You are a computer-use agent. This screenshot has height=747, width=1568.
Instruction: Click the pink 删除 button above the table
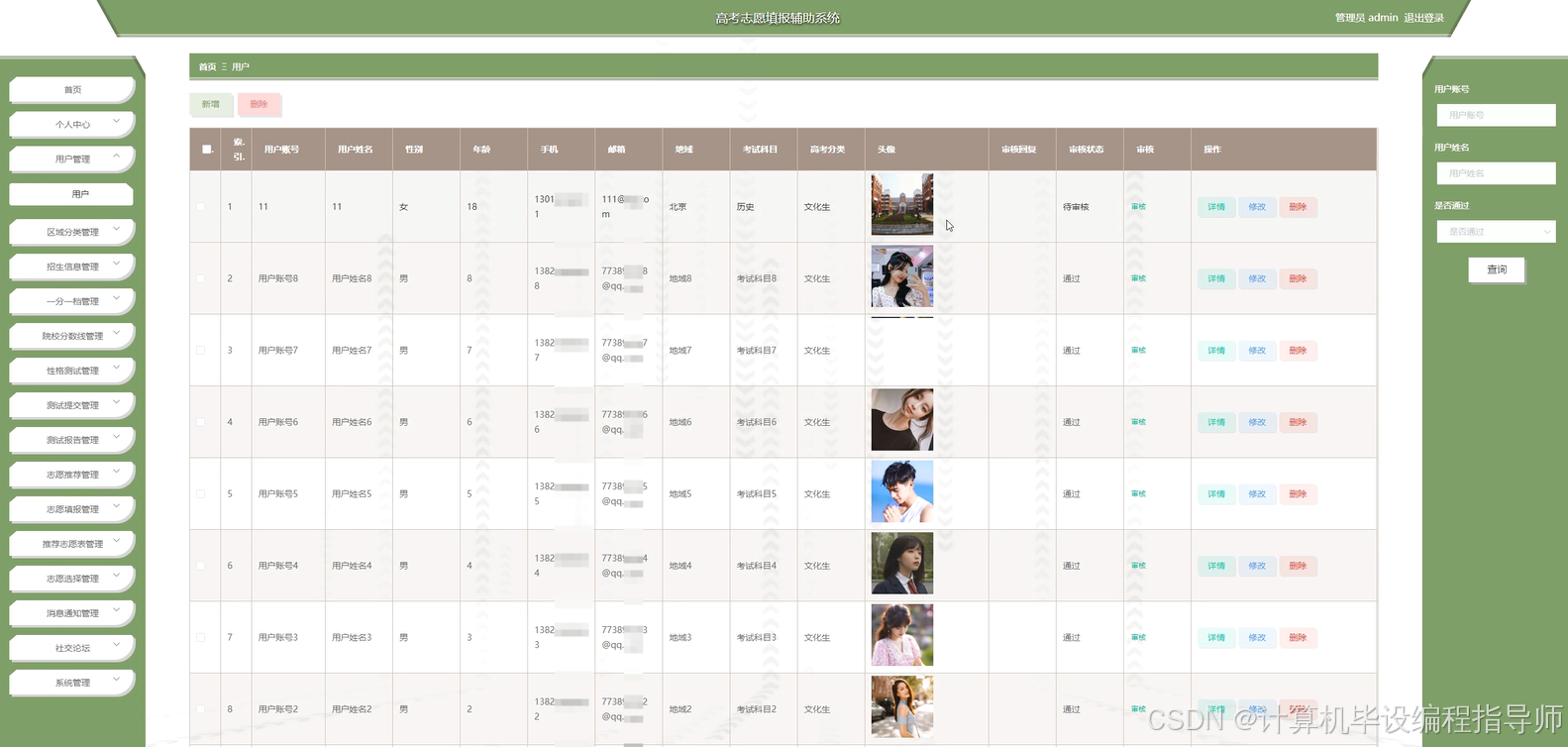(x=259, y=104)
